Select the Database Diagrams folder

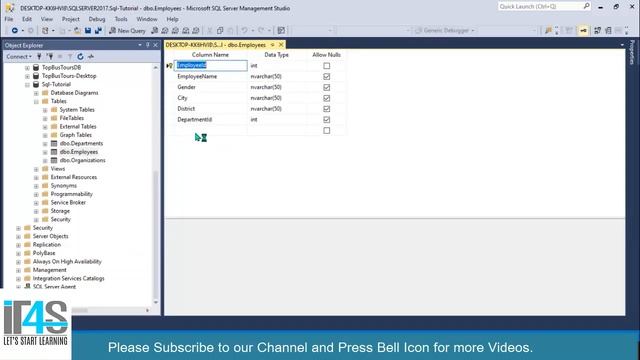pos(74,93)
